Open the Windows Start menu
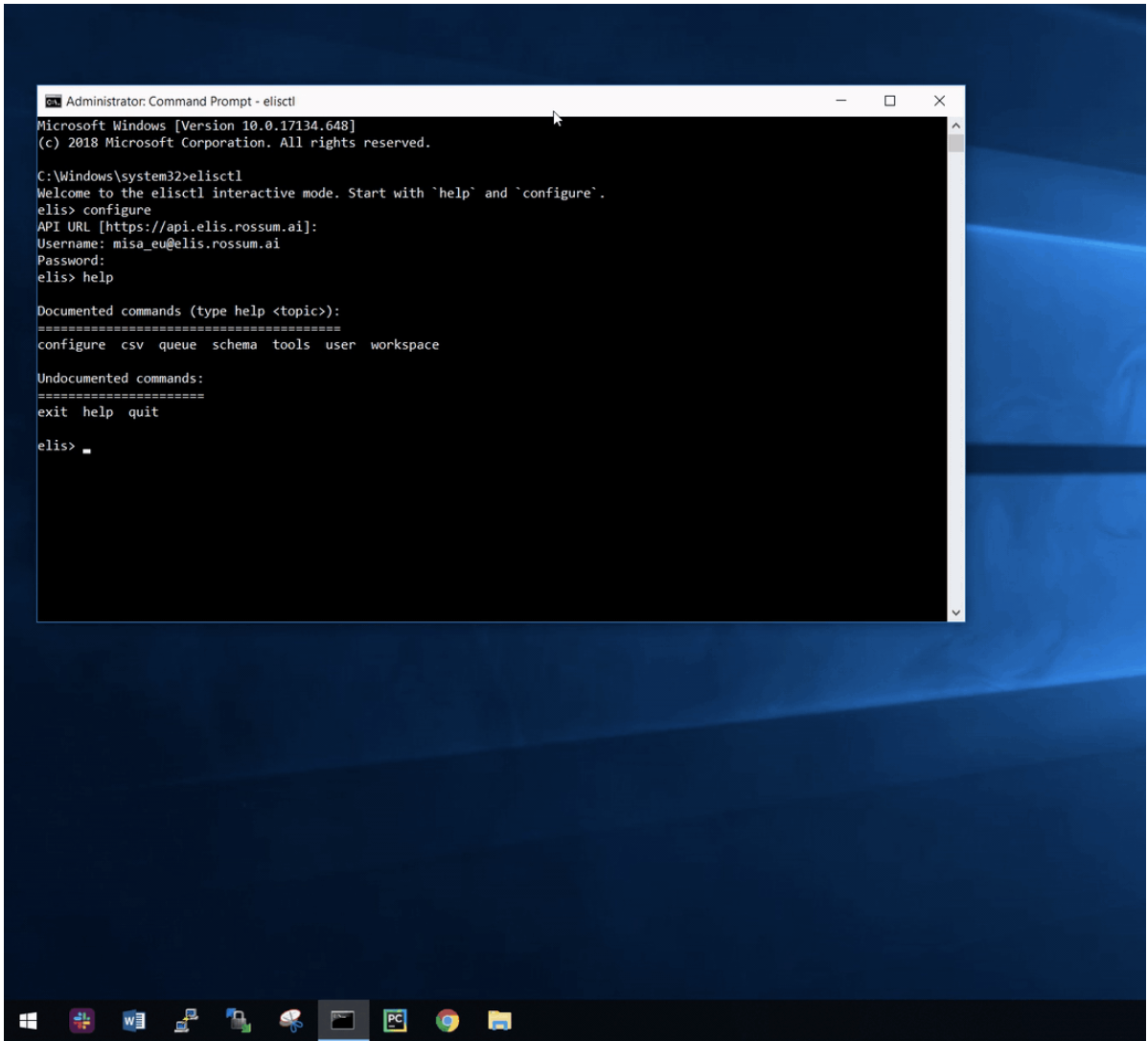Image resolution: width=1148 pixels, height=1041 pixels. pyautogui.click(x=28, y=1021)
